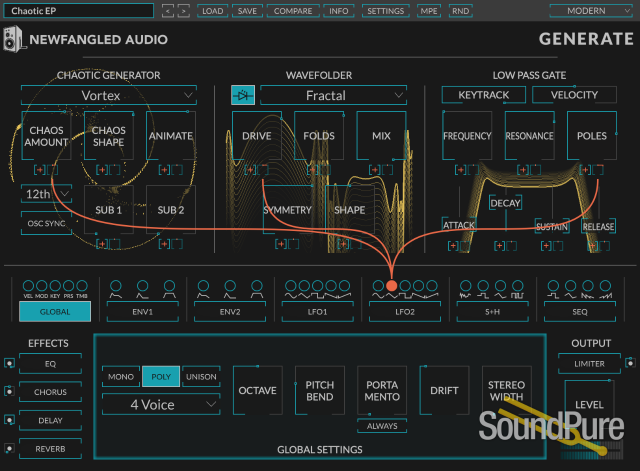Enable the Delay effect power button
The width and height of the screenshot is (640, 471).
tap(8, 420)
